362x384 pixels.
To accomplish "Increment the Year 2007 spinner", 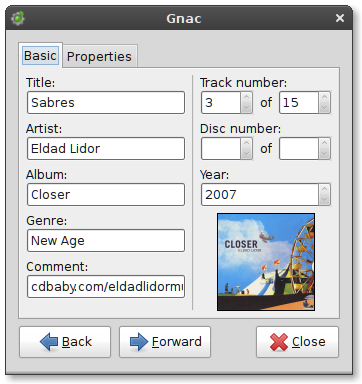I will 324,189.
